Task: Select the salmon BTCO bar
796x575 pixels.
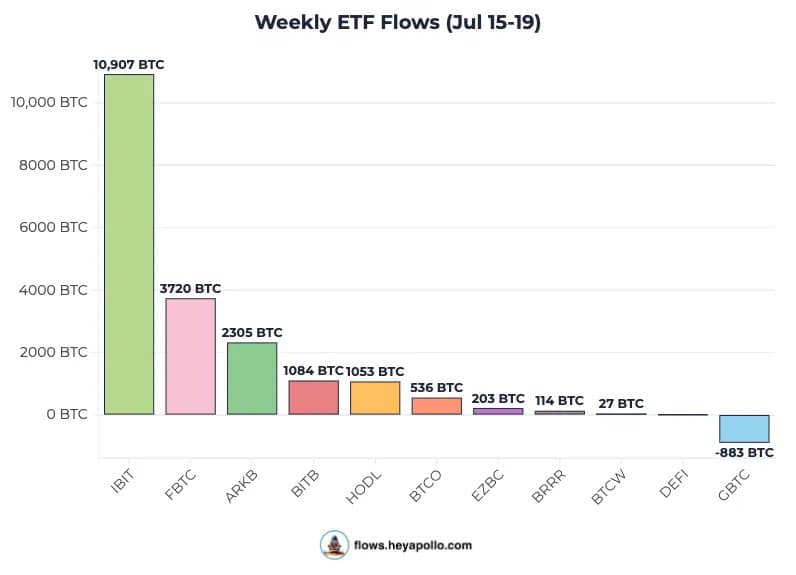Action: pyautogui.click(x=437, y=406)
